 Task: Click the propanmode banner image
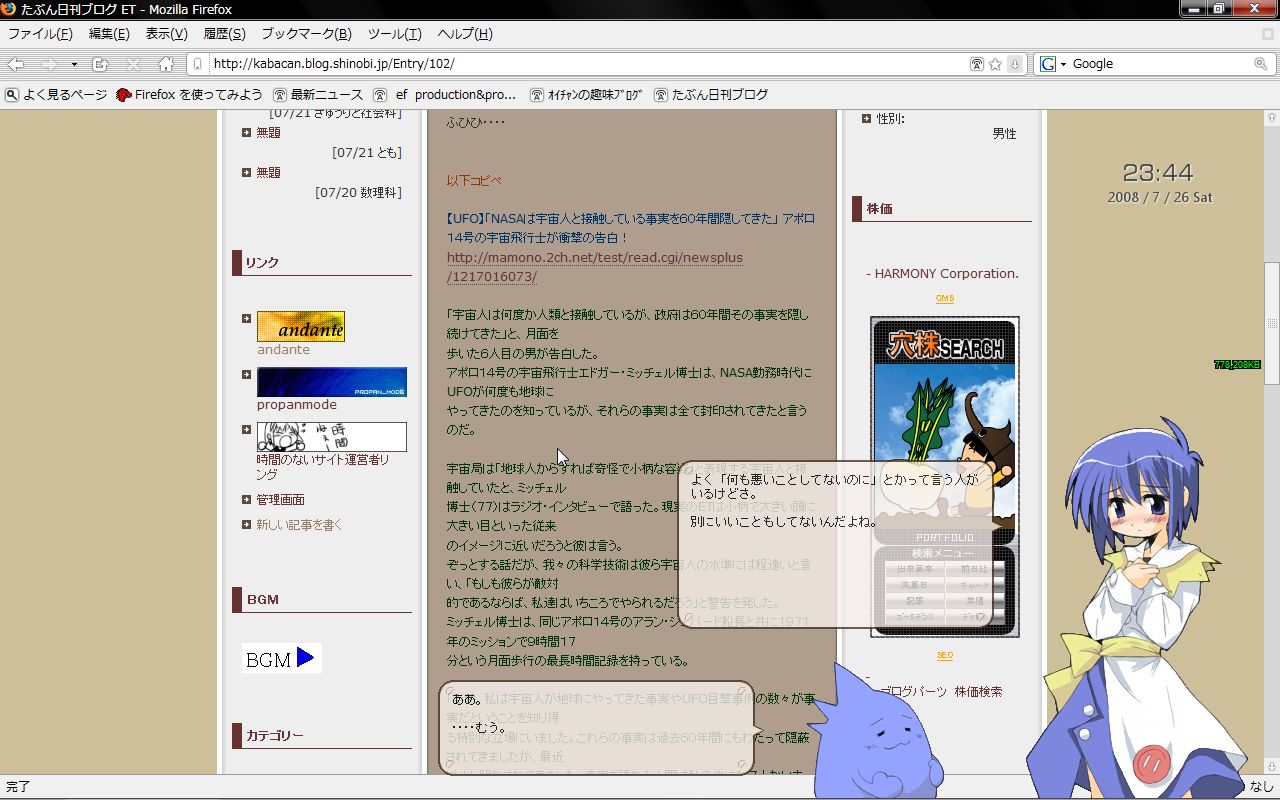pos(332,382)
